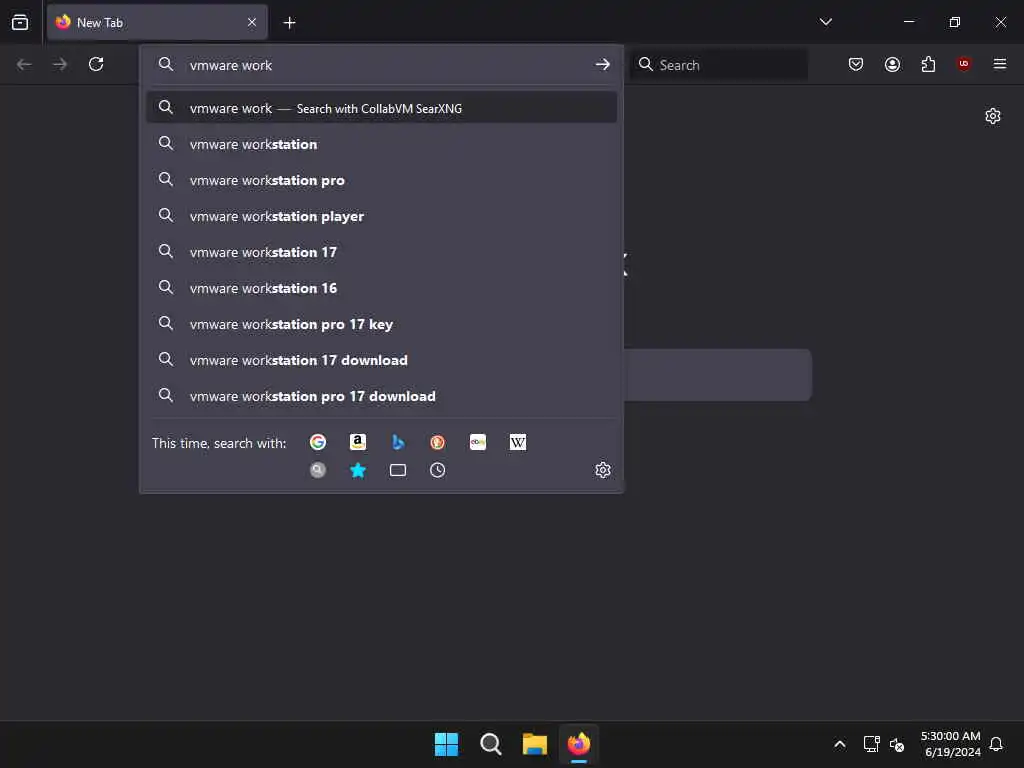Reload the current page

pyautogui.click(x=96, y=64)
